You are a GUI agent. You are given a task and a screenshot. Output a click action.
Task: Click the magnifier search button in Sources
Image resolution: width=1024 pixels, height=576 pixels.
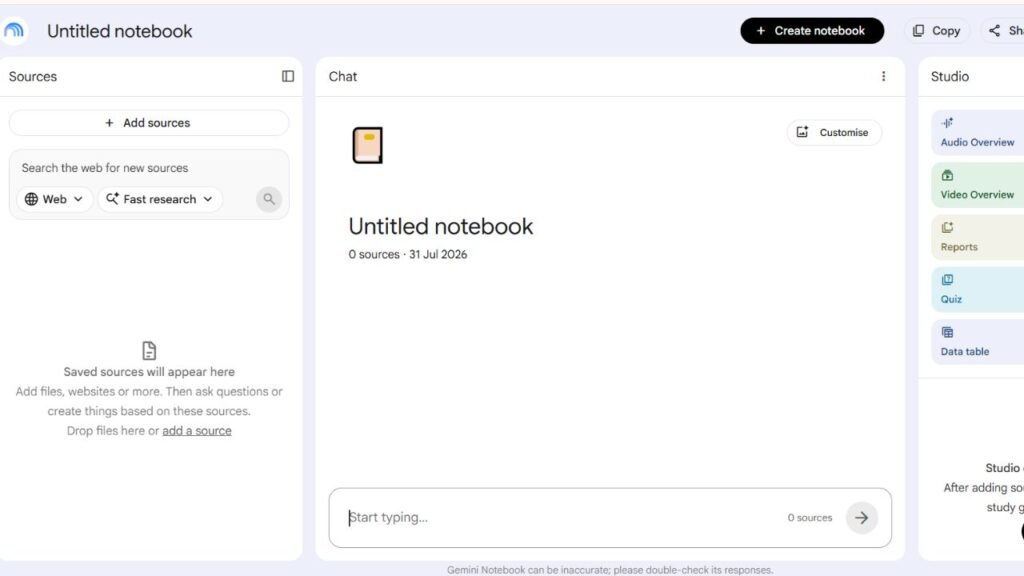[x=268, y=199]
